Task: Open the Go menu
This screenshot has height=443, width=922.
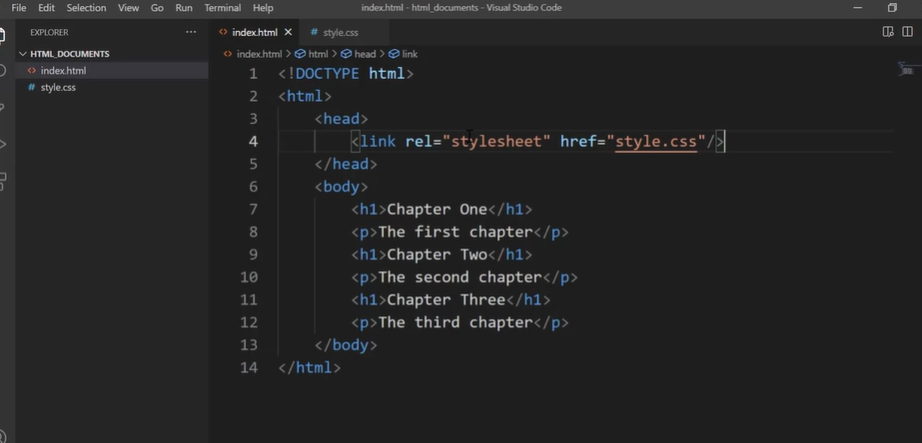Action: [157, 8]
